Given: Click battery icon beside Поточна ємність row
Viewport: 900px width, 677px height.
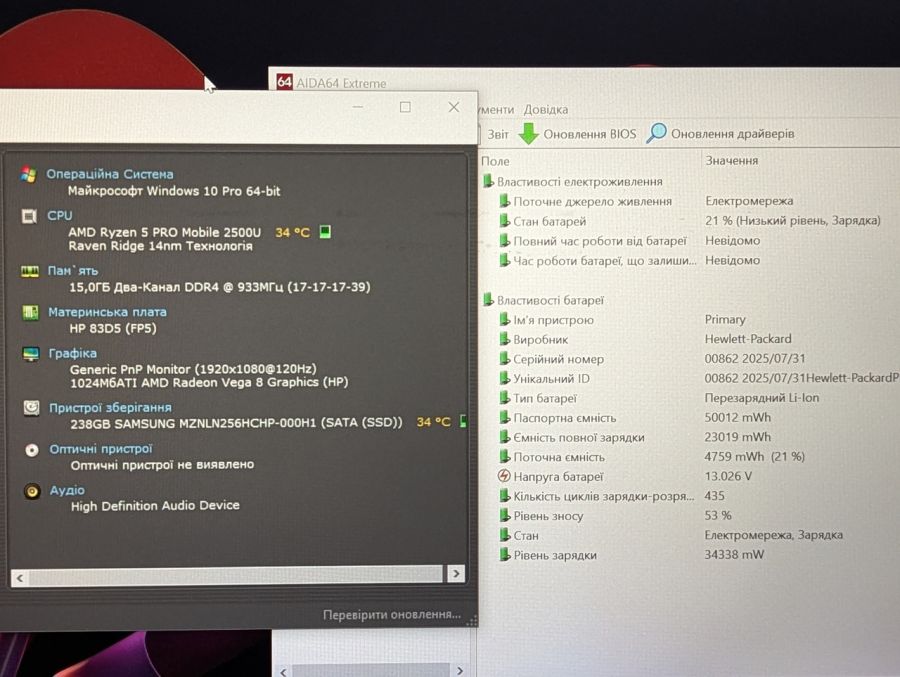Looking at the screenshot, I should coord(505,457).
